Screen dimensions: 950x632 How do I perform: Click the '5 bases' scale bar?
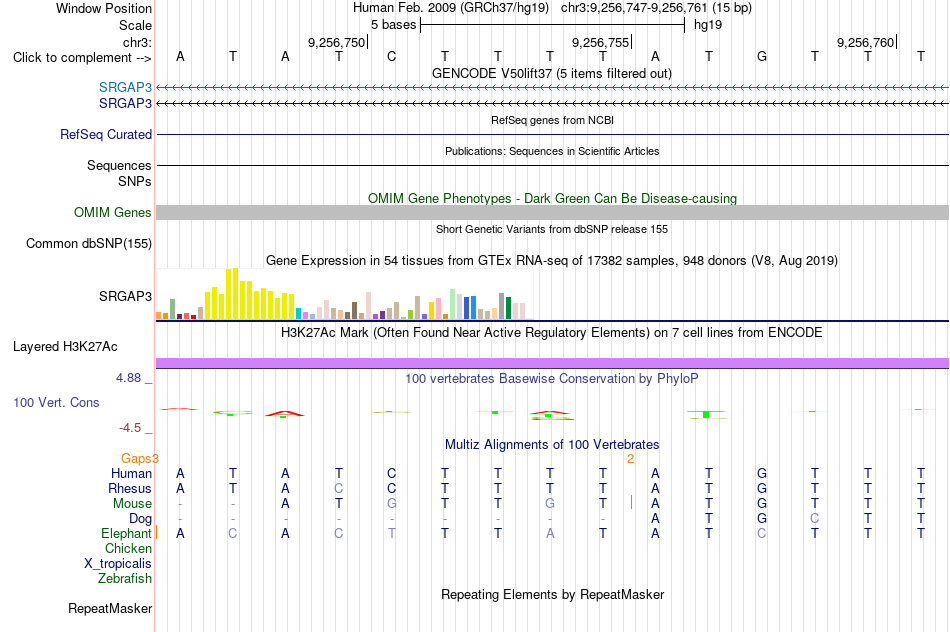click(x=552, y=25)
